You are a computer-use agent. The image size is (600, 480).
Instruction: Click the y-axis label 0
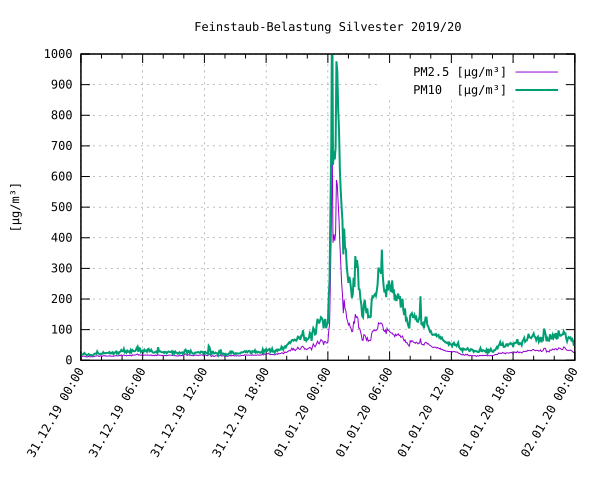(x=69, y=360)
